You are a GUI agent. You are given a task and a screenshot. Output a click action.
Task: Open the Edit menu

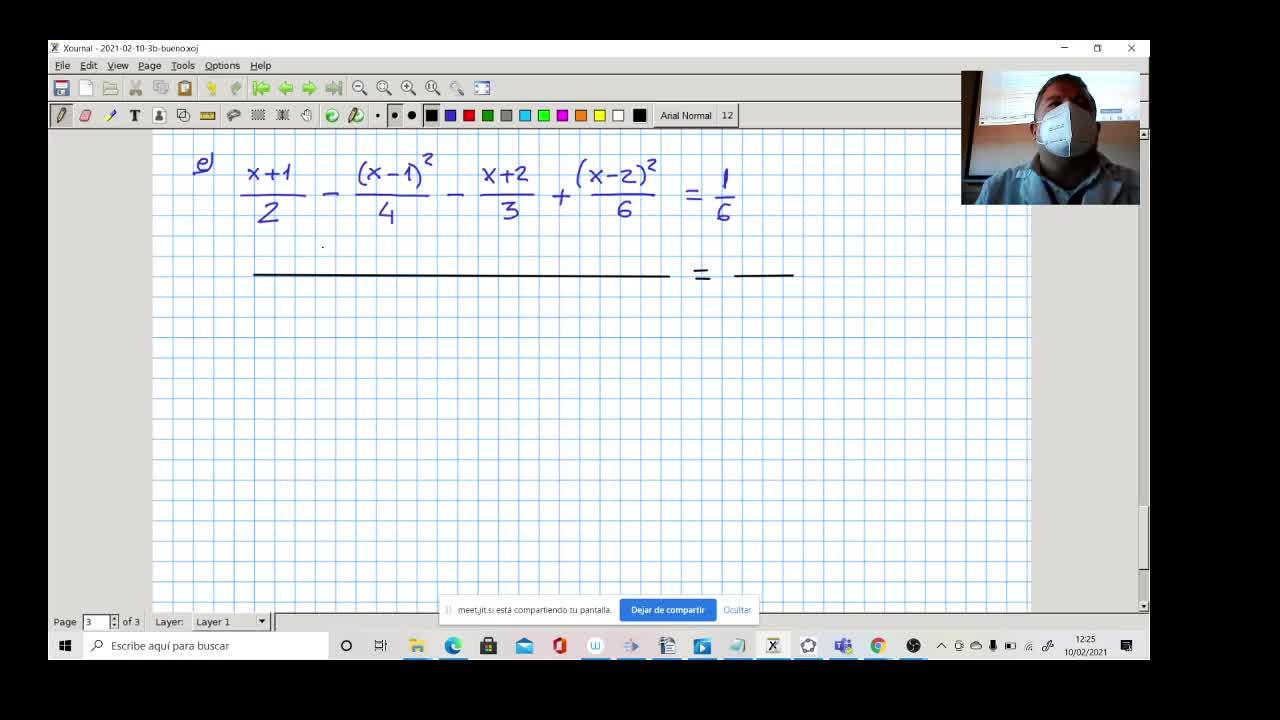[89, 66]
